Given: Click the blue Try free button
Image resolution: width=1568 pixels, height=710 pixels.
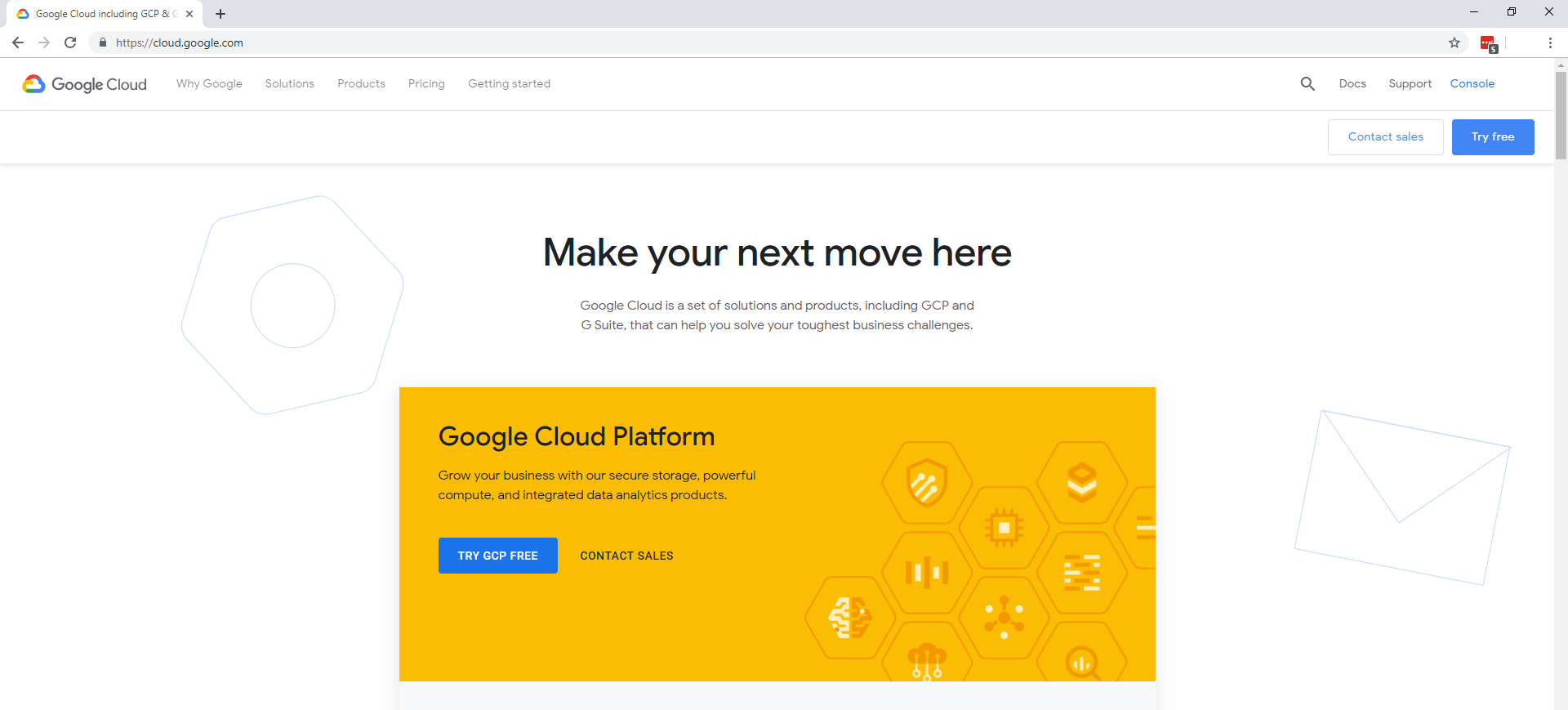Looking at the screenshot, I should tap(1493, 137).
